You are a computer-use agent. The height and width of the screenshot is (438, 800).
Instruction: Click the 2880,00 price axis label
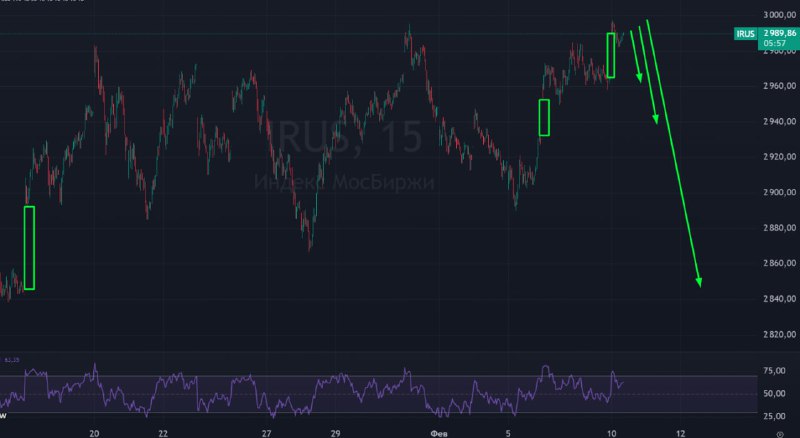(780, 228)
